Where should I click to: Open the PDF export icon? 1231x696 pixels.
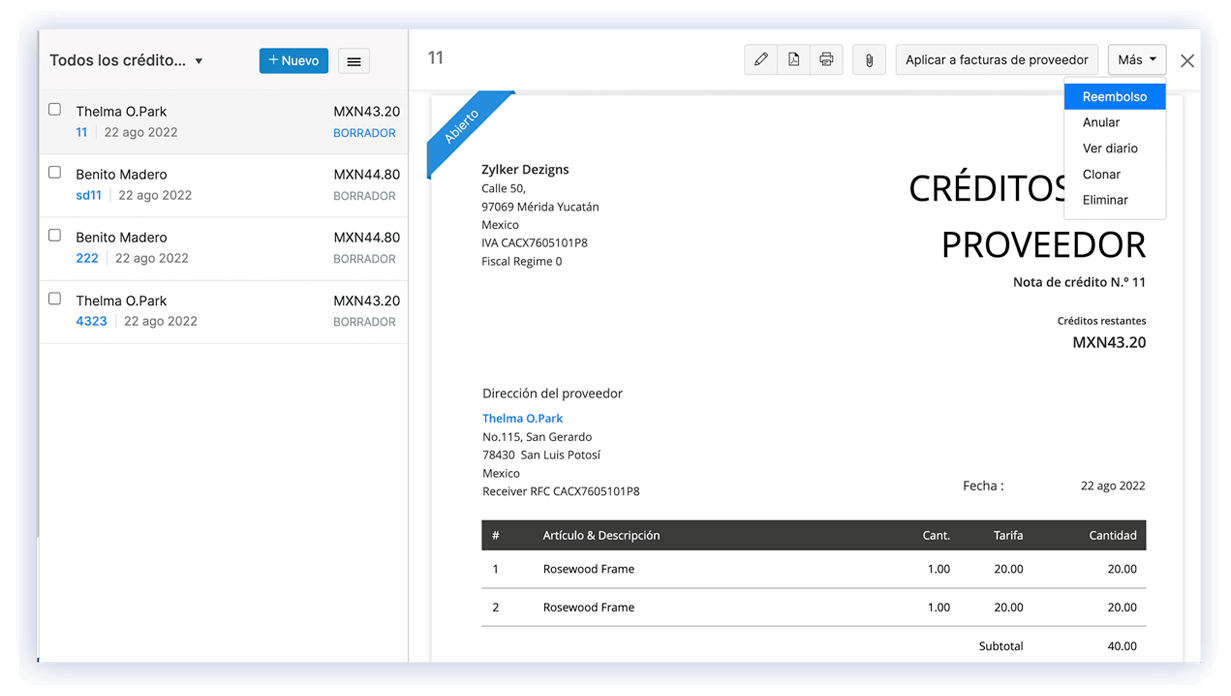tap(794, 59)
